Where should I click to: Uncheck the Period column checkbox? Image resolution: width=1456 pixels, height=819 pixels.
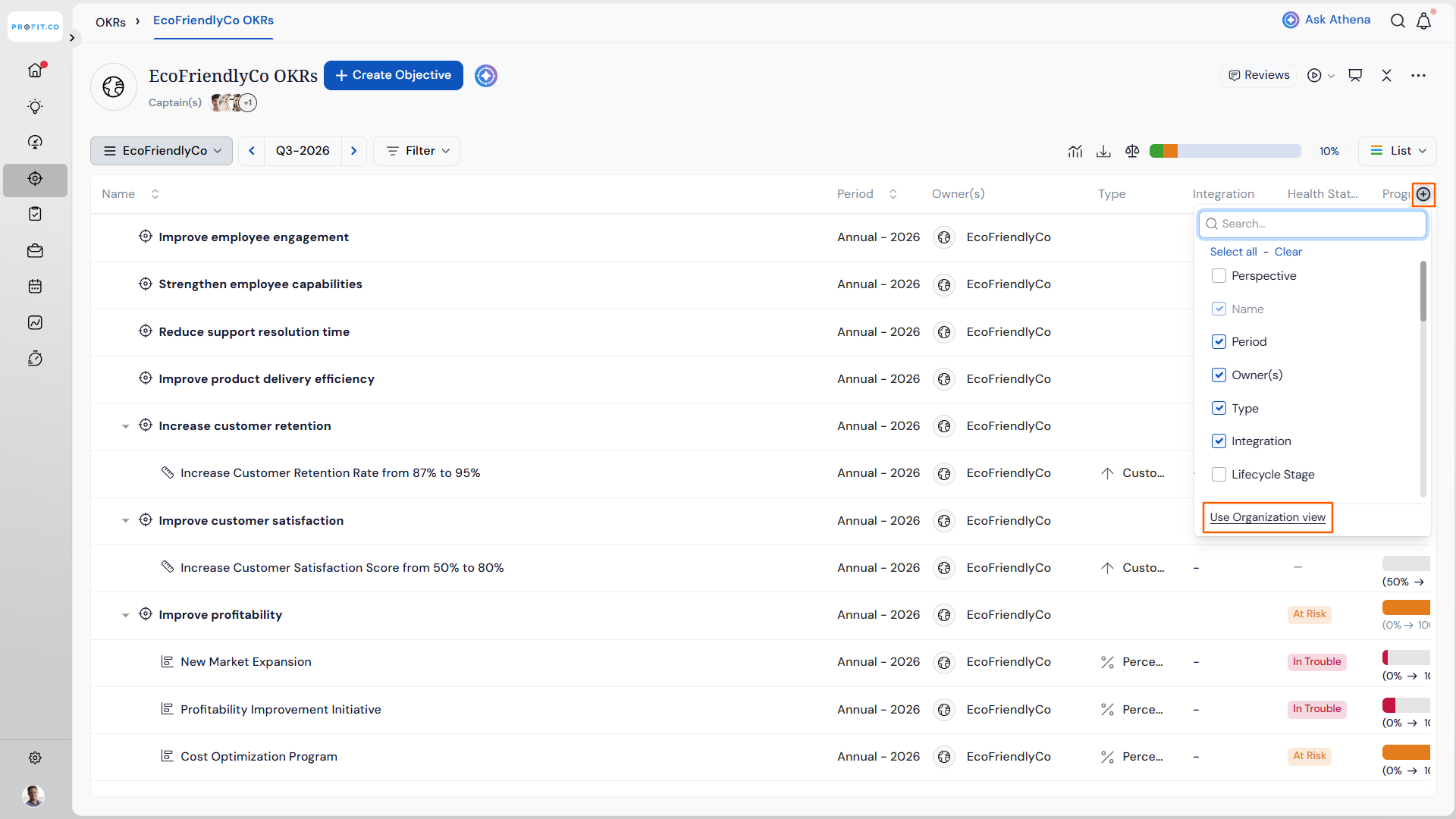pyautogui.click(x=1219, y=342)
